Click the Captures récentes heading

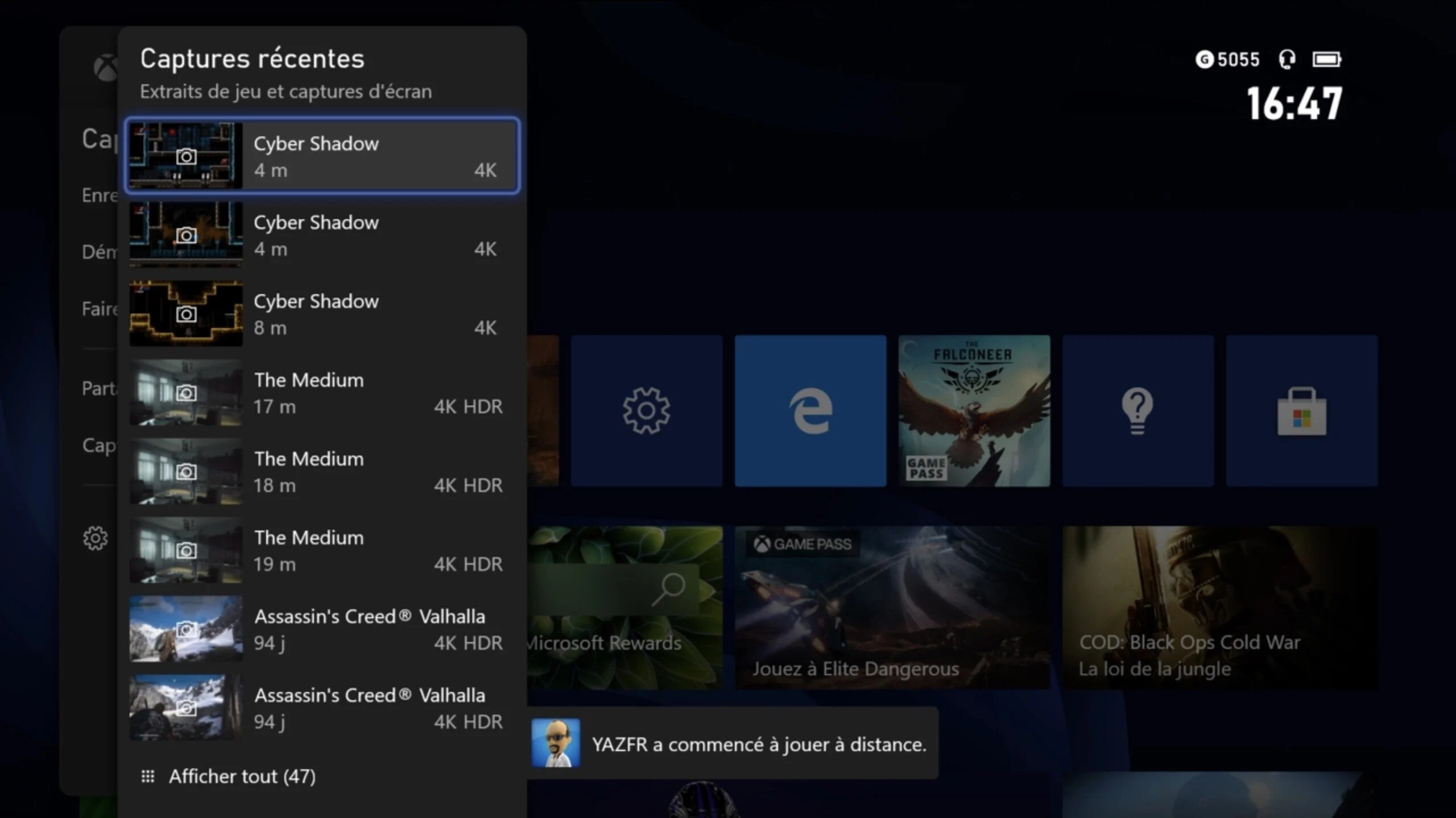(x=252, y=59)
